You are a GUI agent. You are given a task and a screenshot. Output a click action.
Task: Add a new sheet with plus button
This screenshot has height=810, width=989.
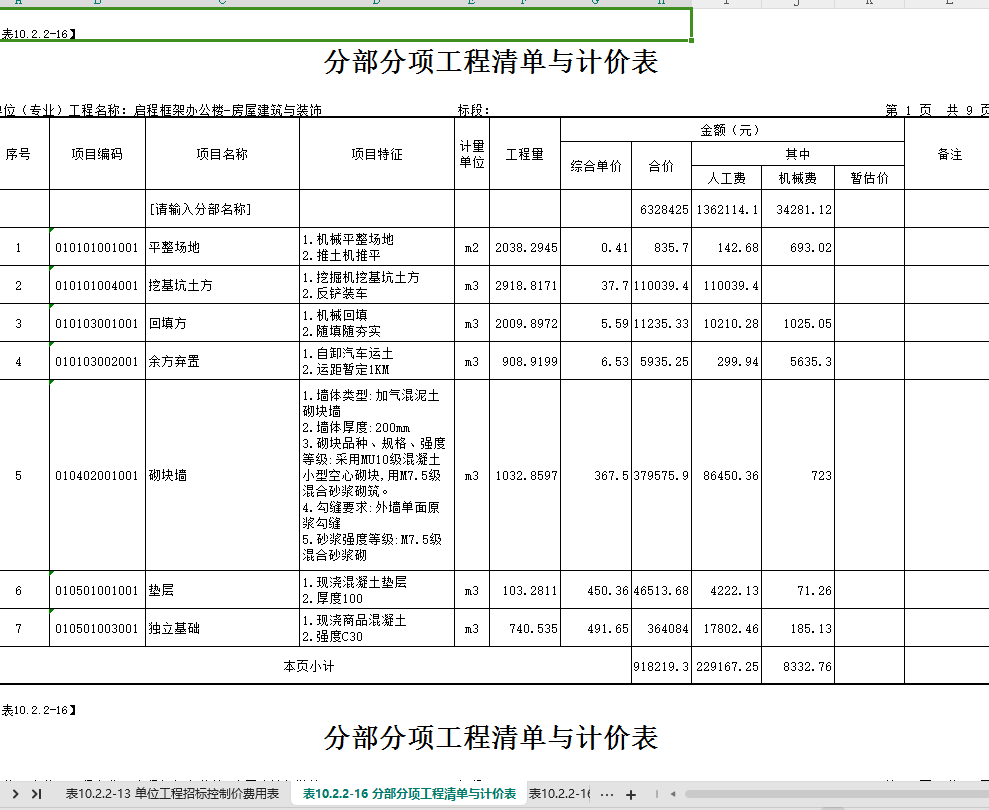click(631, 794)
